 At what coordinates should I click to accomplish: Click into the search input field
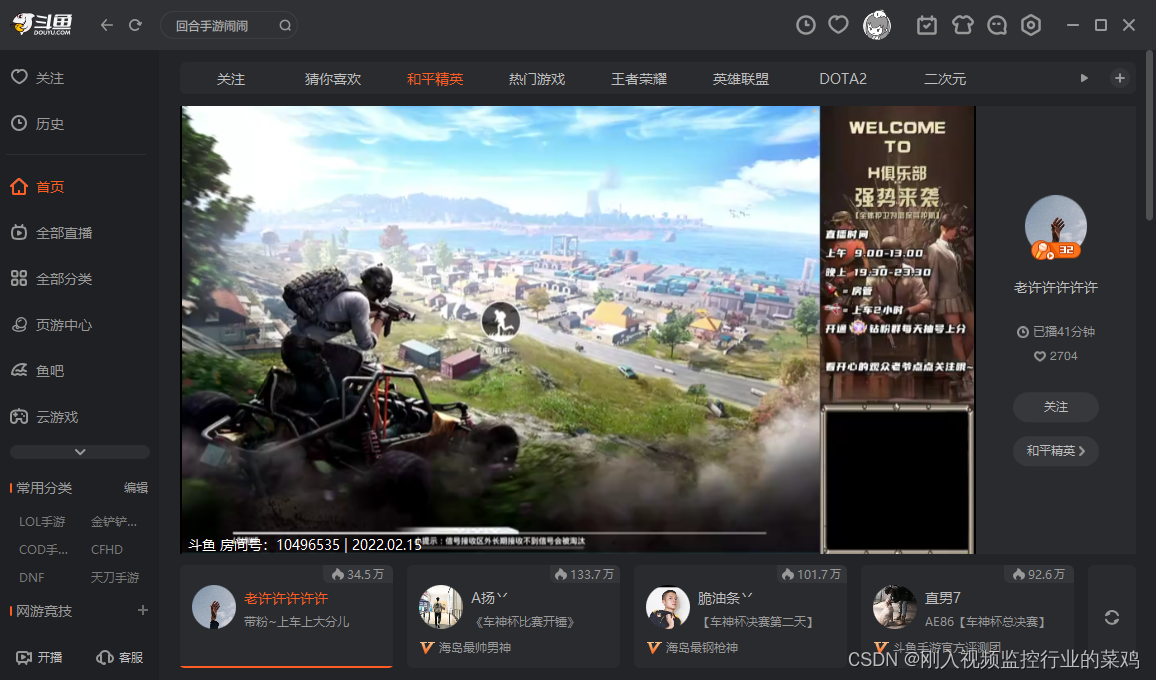[x=221, y=26]
